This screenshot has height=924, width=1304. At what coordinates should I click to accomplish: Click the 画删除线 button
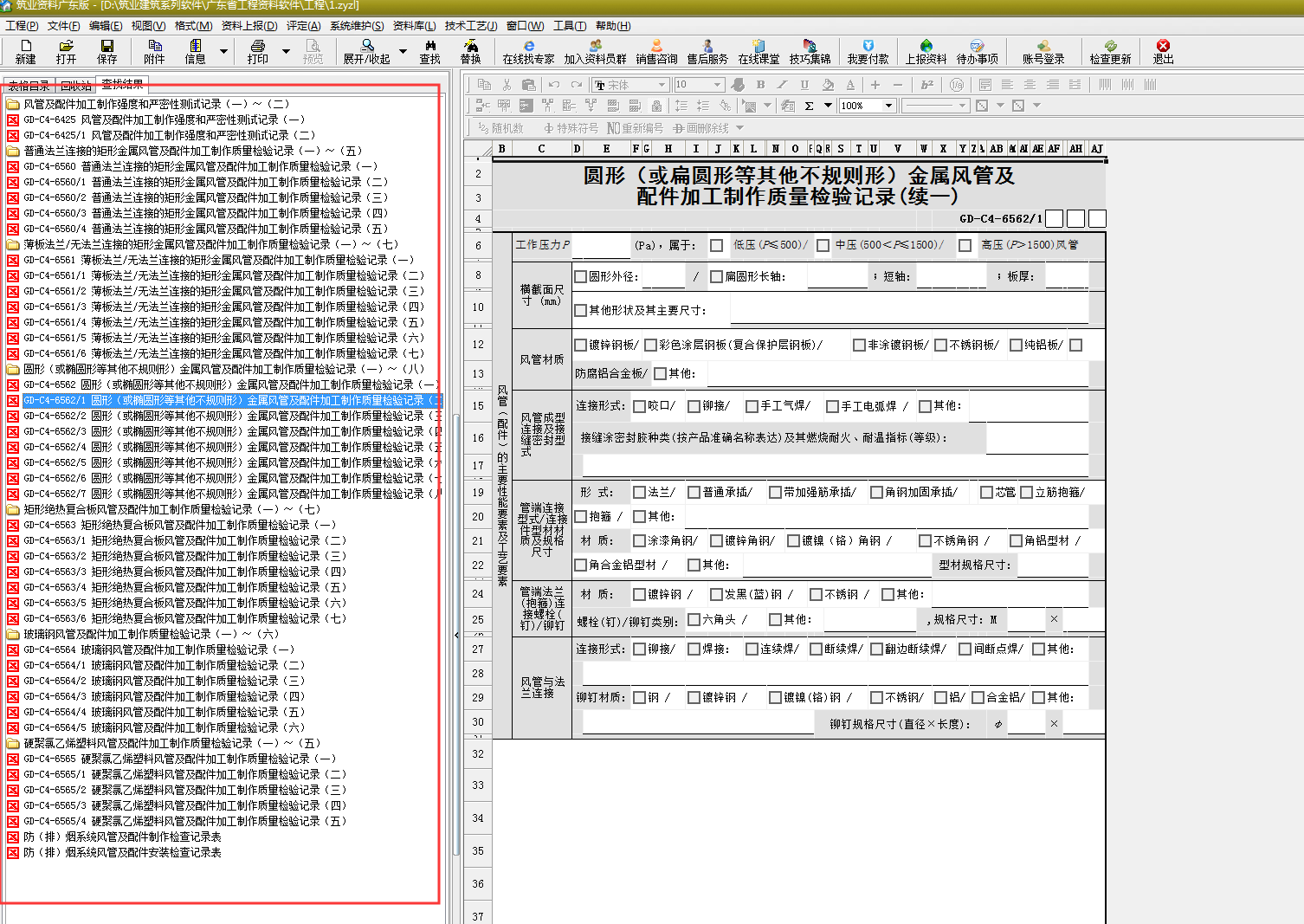click(701, 127)
